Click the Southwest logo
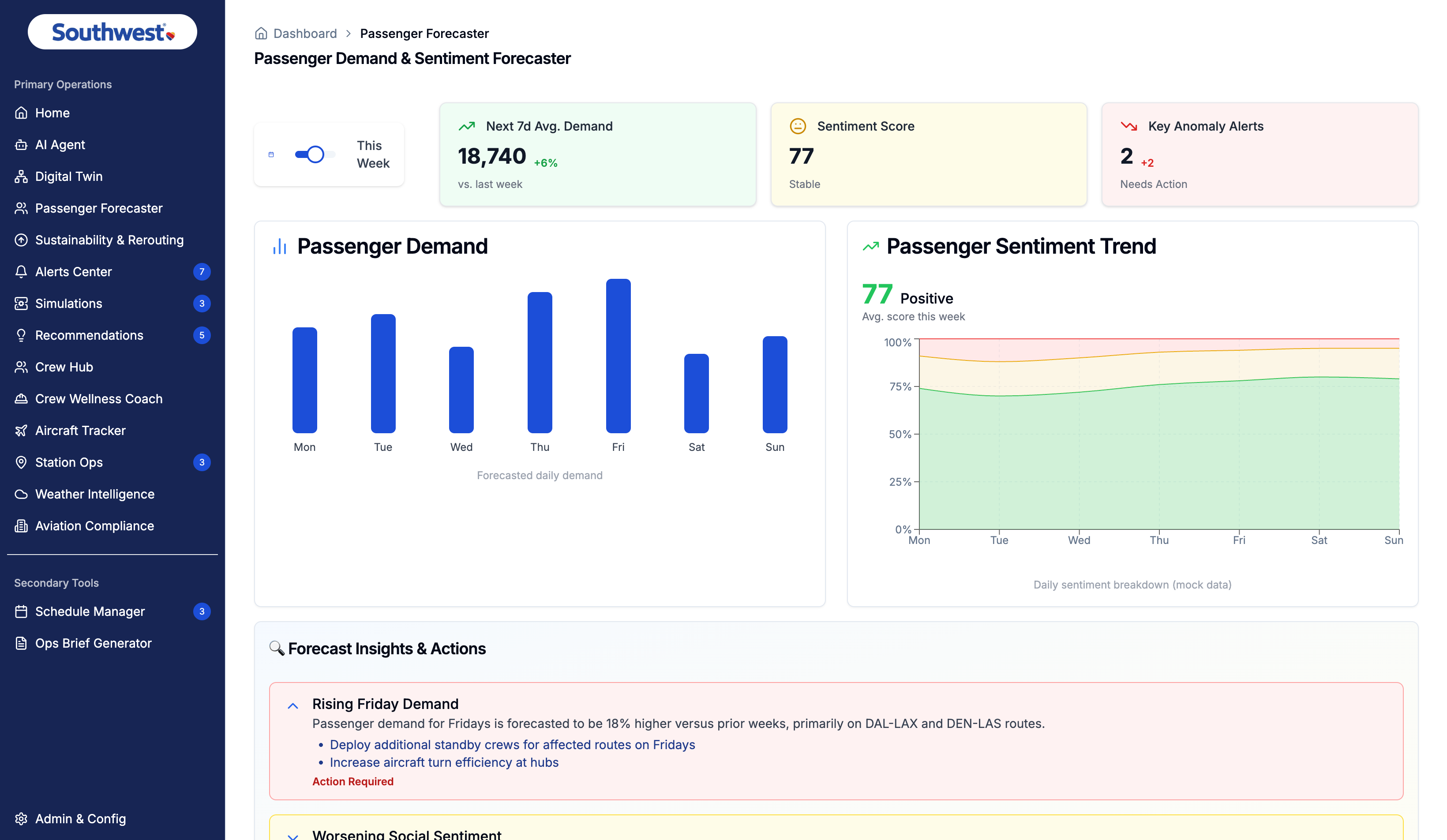 [x=112, y=32]
